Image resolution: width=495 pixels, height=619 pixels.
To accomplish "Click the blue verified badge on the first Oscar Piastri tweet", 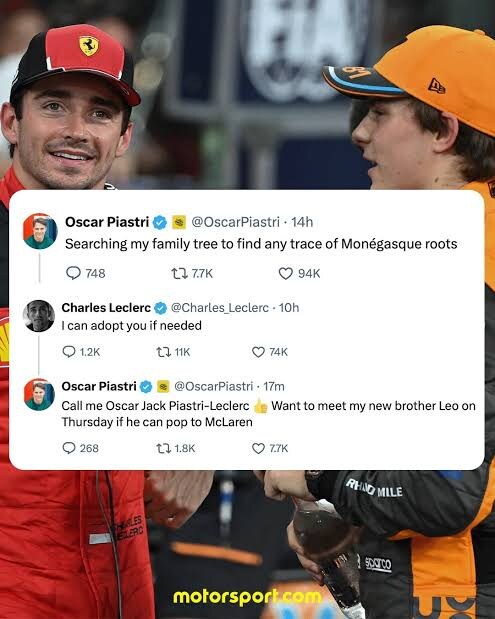I will click(x=159, y=222).
